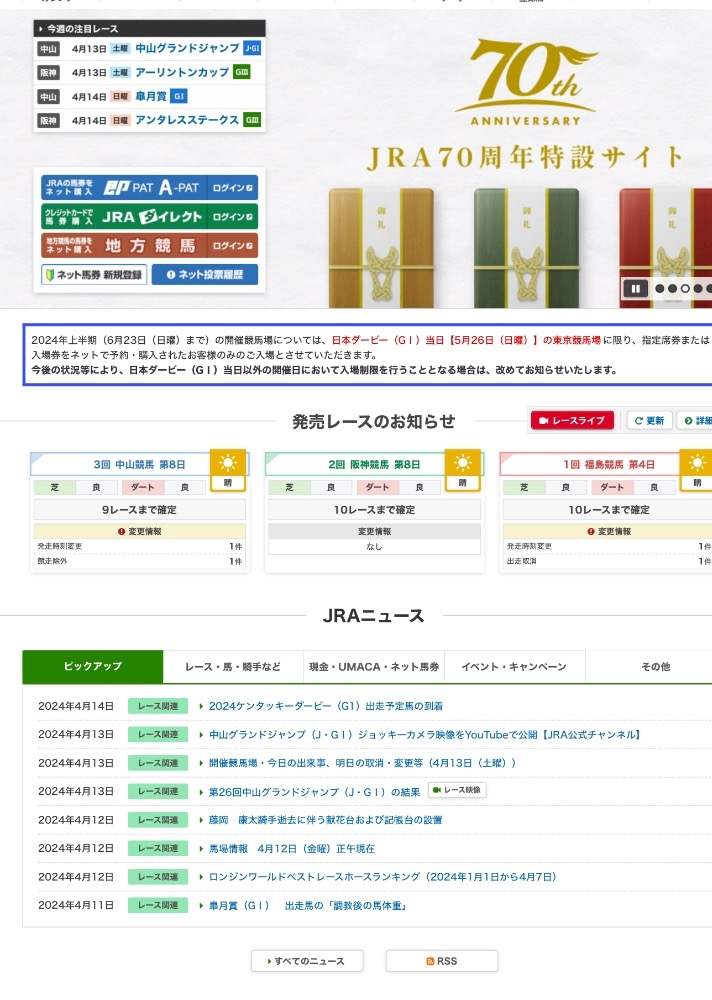Screen dimensions: 712x1000
Task: Click sunny weather icon on 中山 card
Action: (228, 470)
